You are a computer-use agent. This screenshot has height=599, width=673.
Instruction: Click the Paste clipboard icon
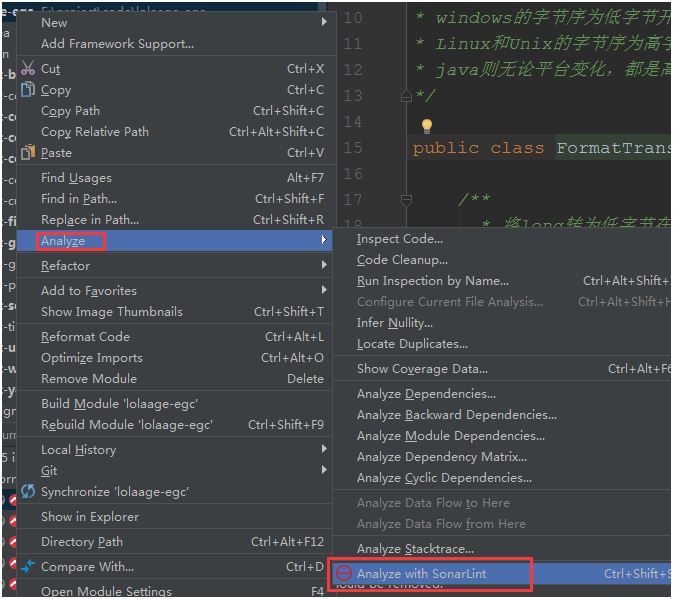28,152
